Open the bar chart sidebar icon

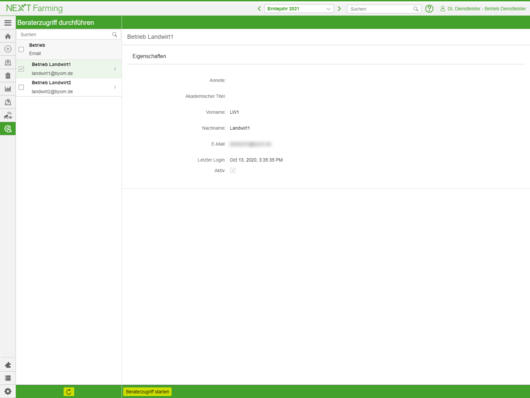(8, 89)
